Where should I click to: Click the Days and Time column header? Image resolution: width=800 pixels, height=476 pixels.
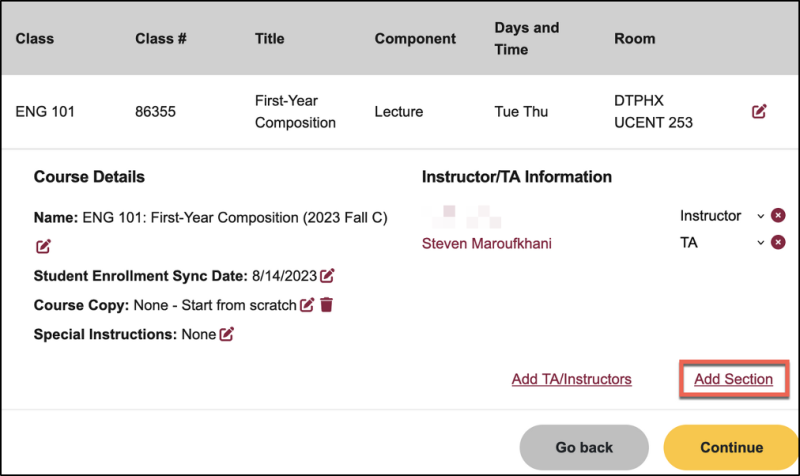point(526,38)
